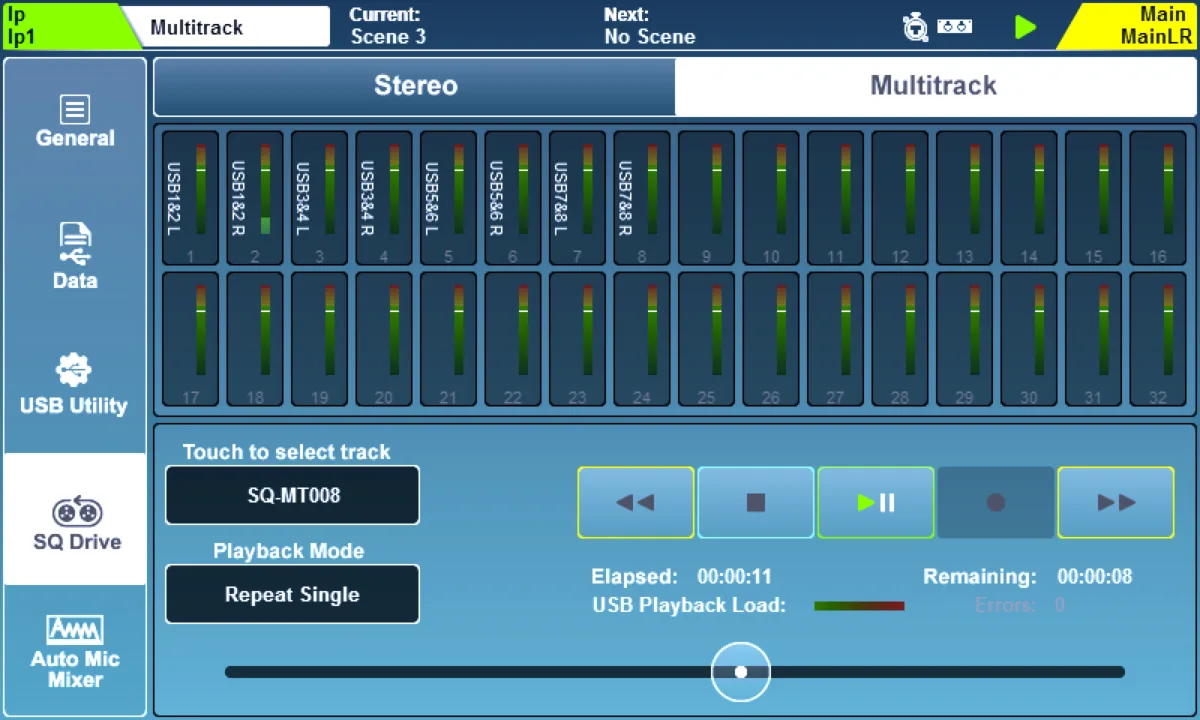The image size is (1200, 720).
Task: Click the playback position slider handle
Action: coord(741,672)
